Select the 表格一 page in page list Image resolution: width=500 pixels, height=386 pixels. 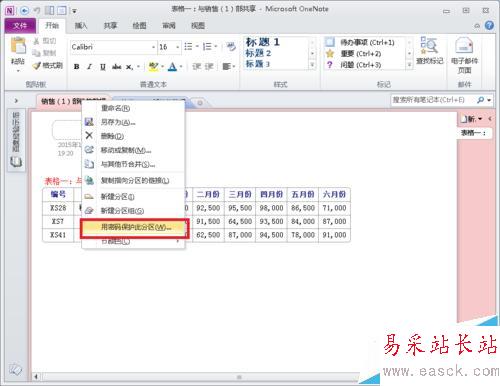[473, 133]
